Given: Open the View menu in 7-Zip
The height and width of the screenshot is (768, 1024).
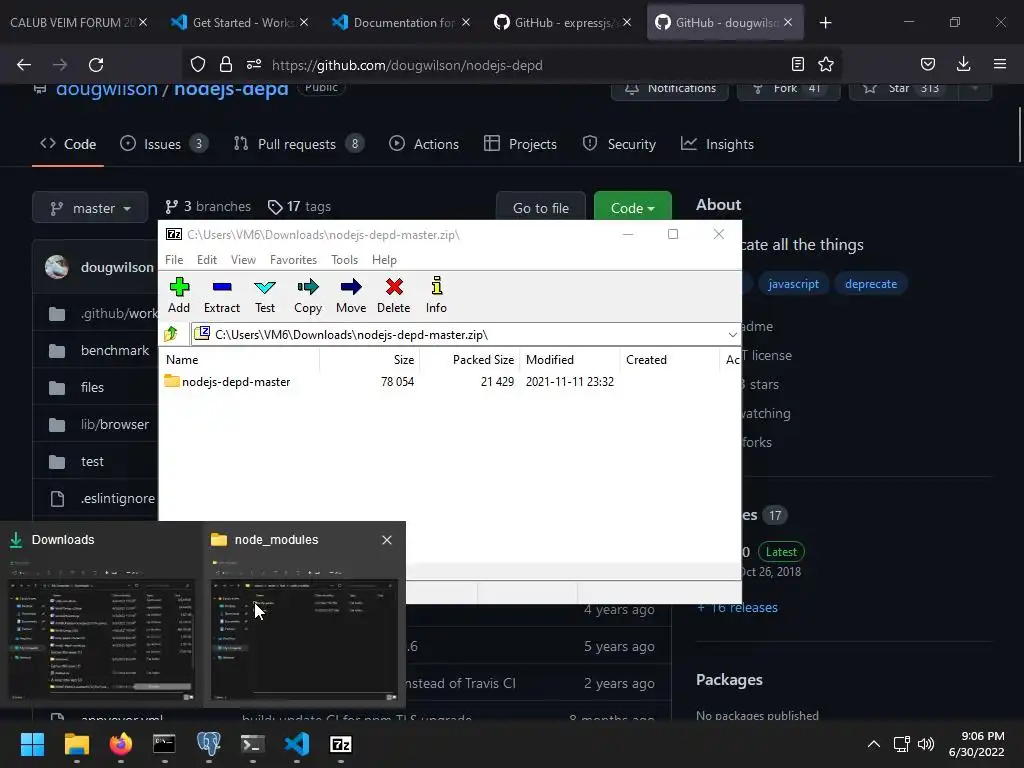Looking at the screenshot, I should pyautogui.click(x=243, y=260).
